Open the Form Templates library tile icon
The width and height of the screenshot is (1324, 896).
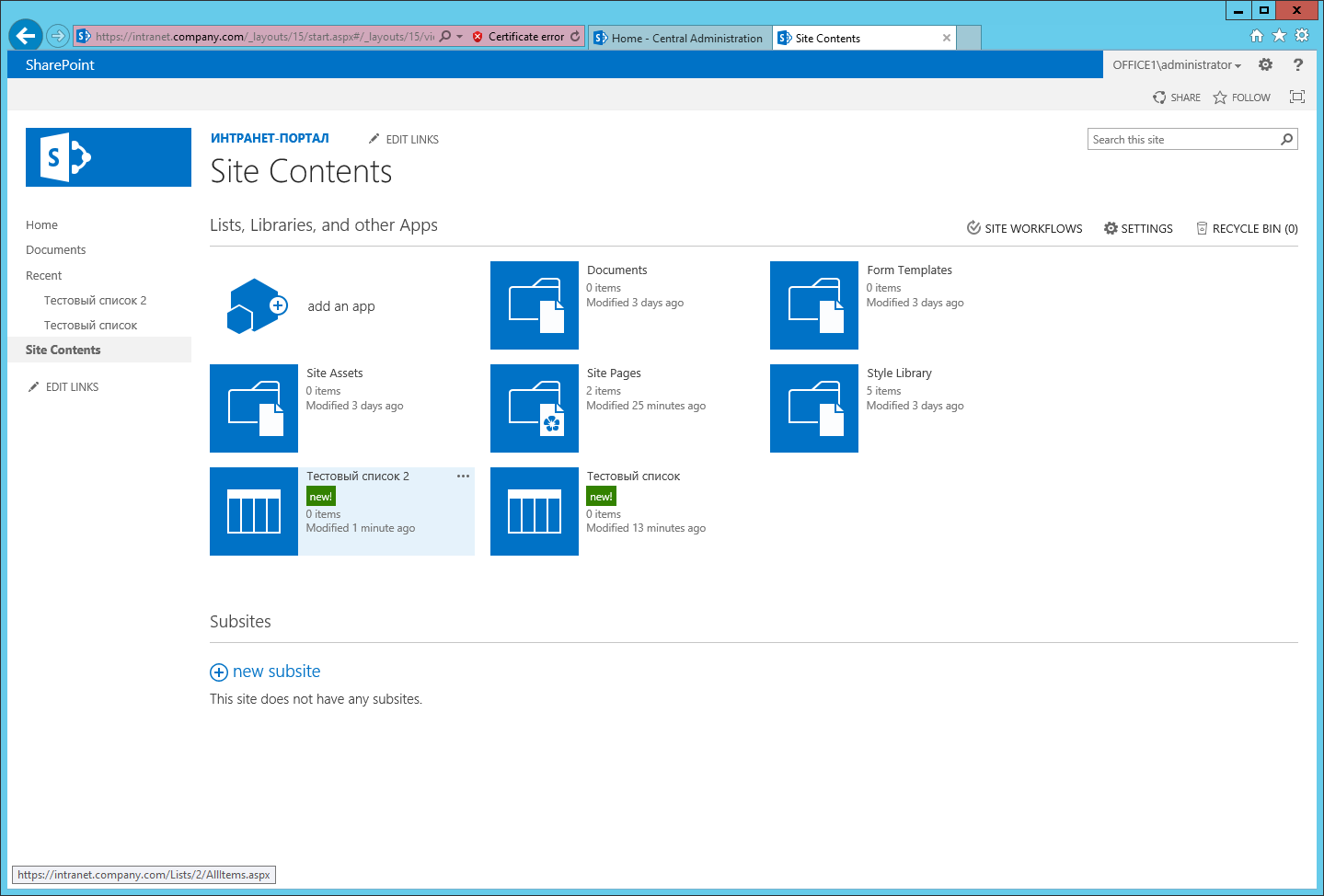814,305
